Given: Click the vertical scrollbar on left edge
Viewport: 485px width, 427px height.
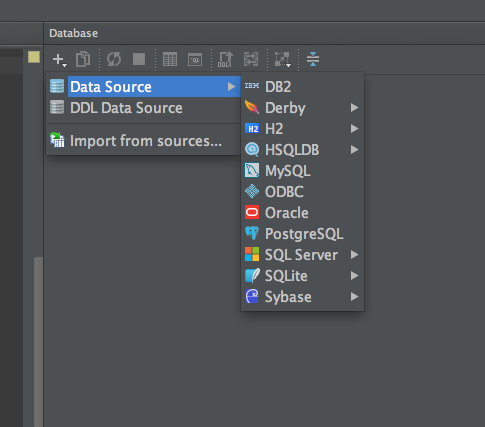Looking at the screenshot, I should tap(38, 342).
